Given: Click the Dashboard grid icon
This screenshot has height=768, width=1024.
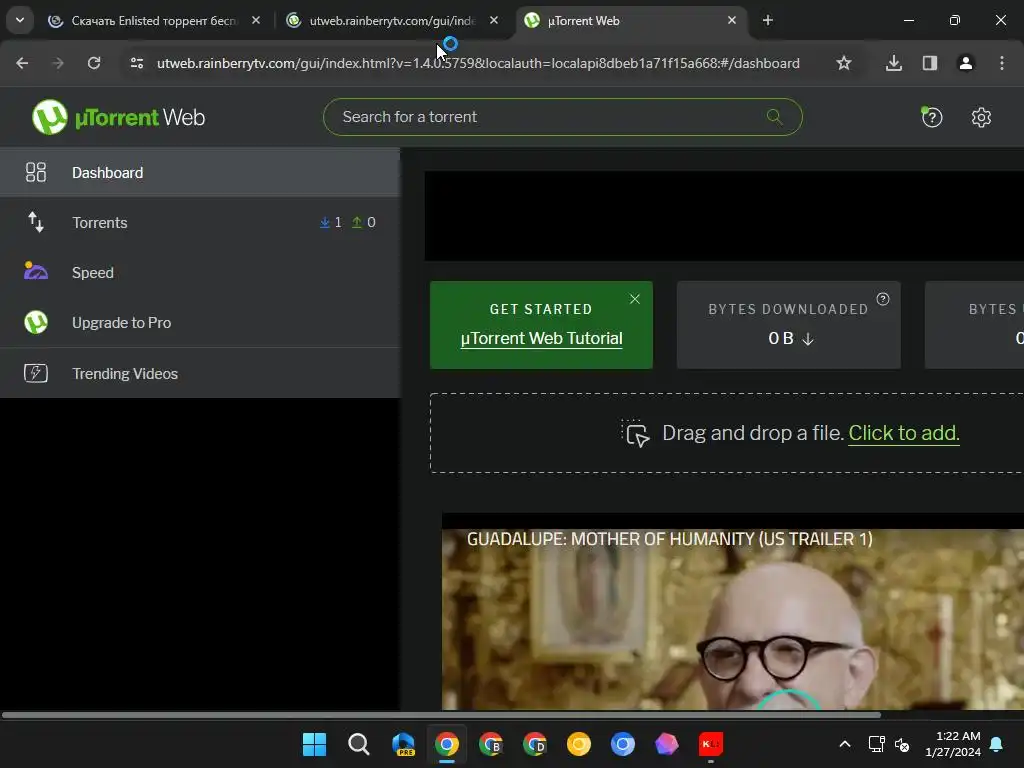Looking at the screenshot, I should tap(36, 172).
